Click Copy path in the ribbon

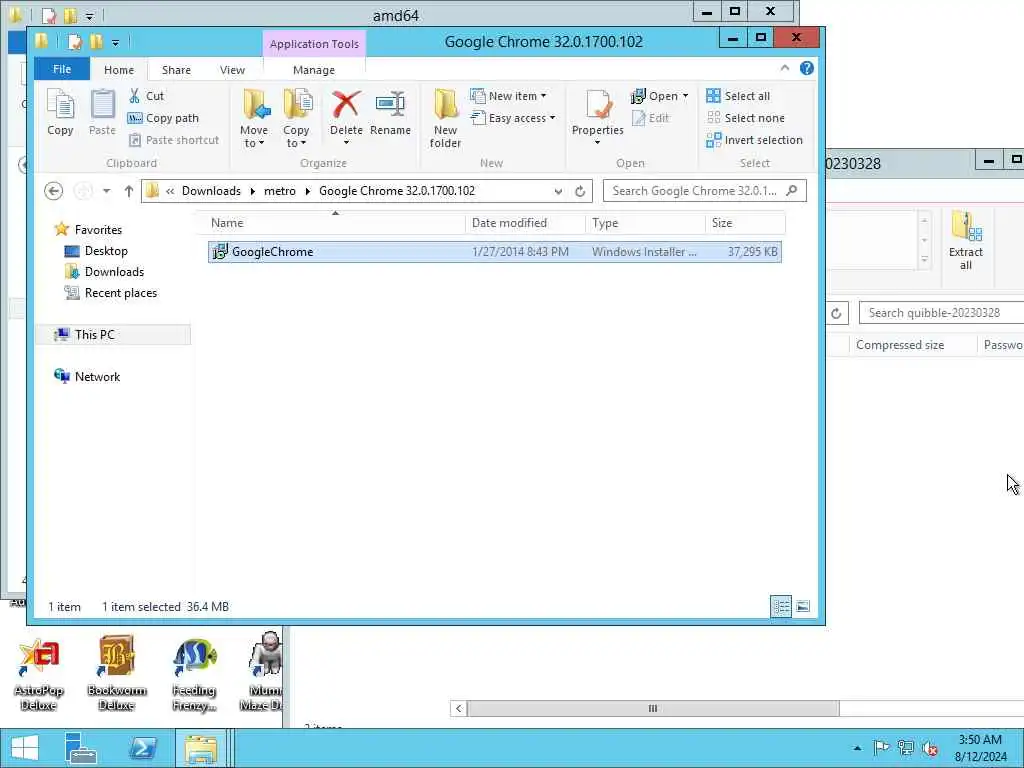[163, 118]
